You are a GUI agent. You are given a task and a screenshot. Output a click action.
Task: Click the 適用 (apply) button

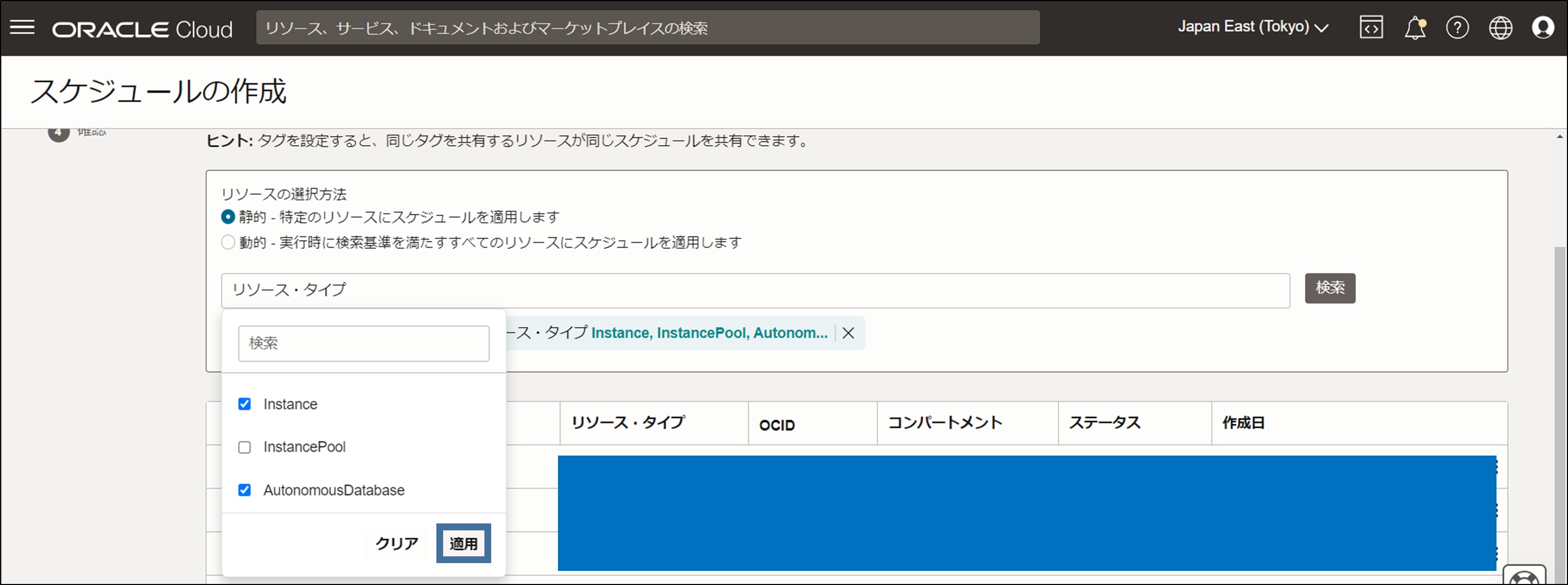tap(463, 543)
